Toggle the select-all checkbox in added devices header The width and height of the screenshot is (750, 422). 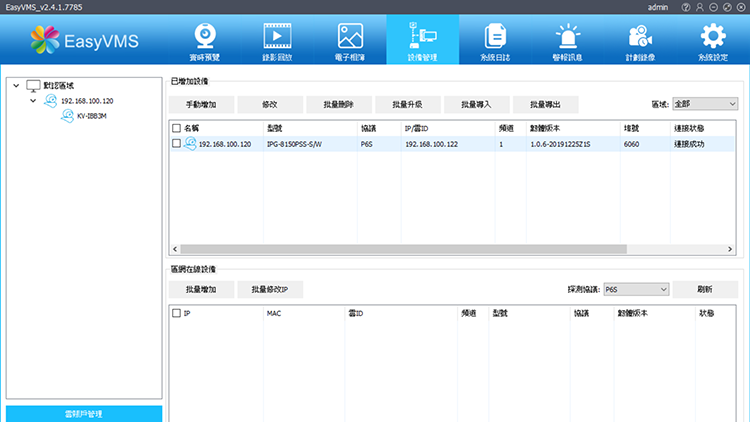[177, 128]
